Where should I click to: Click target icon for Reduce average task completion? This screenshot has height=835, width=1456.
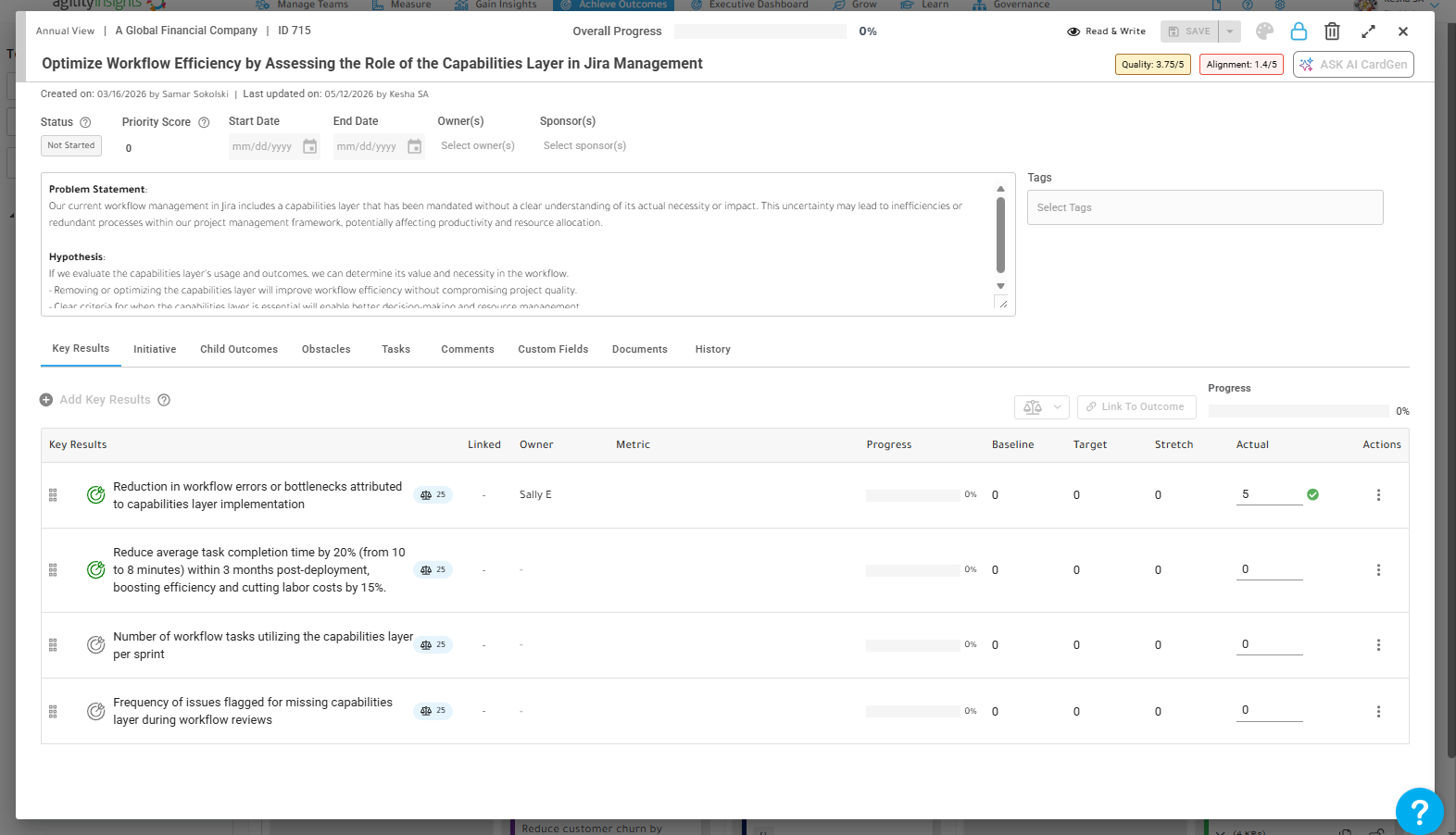(95, 570)
